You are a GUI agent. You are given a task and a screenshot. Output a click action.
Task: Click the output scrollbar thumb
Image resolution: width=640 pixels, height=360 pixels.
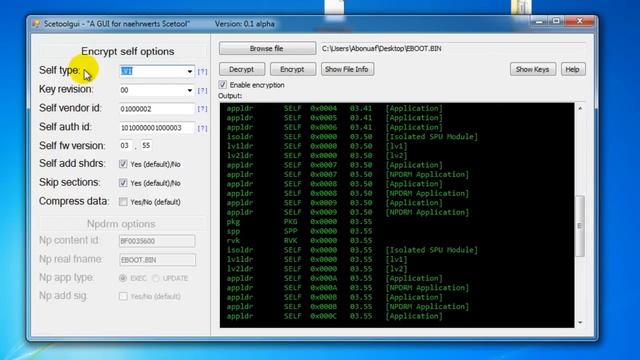pos(580,226)
